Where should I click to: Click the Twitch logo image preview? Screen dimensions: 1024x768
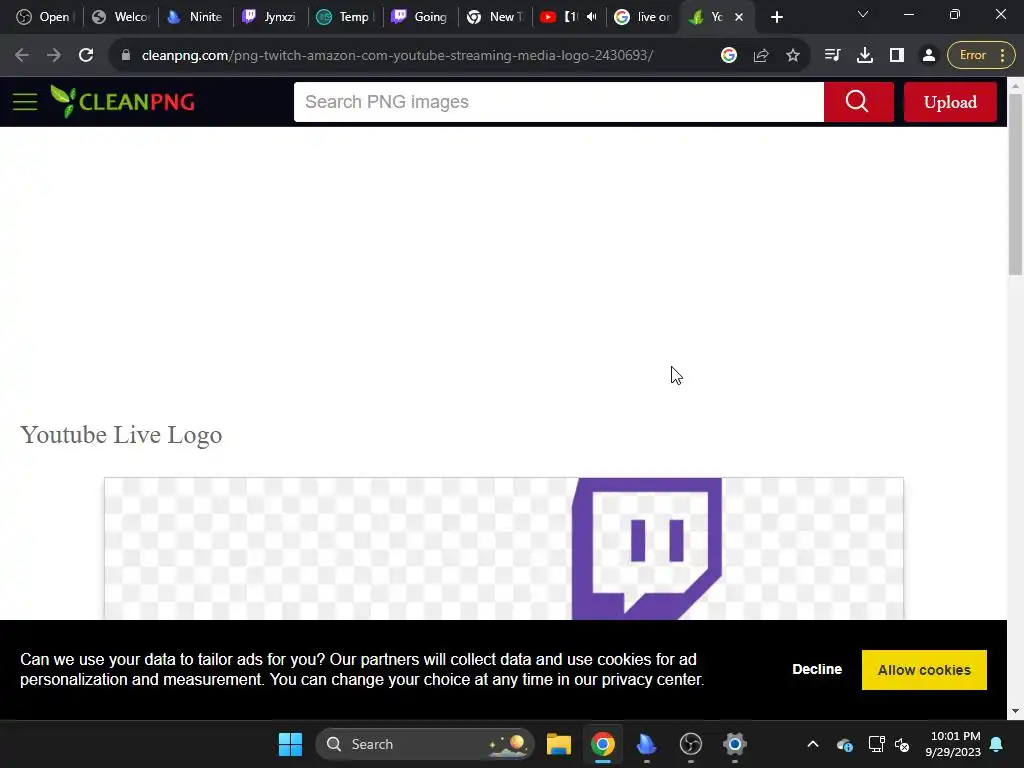coord(504,549)
